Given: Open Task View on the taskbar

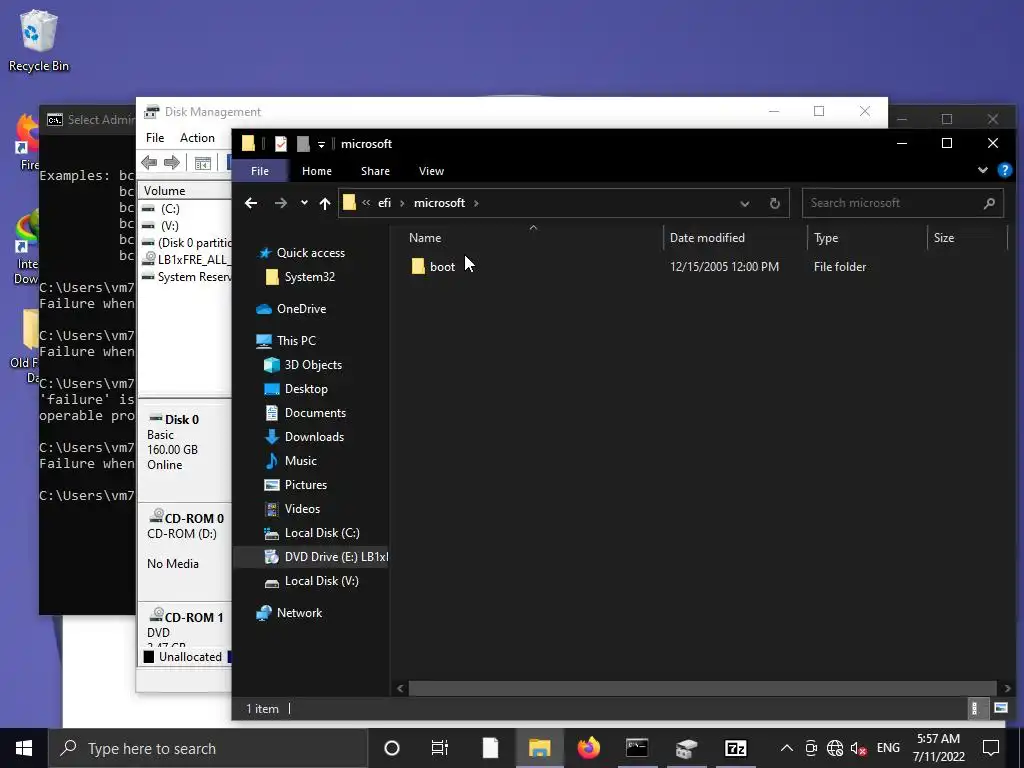Looking at the screenshot, I should (440, 748).
